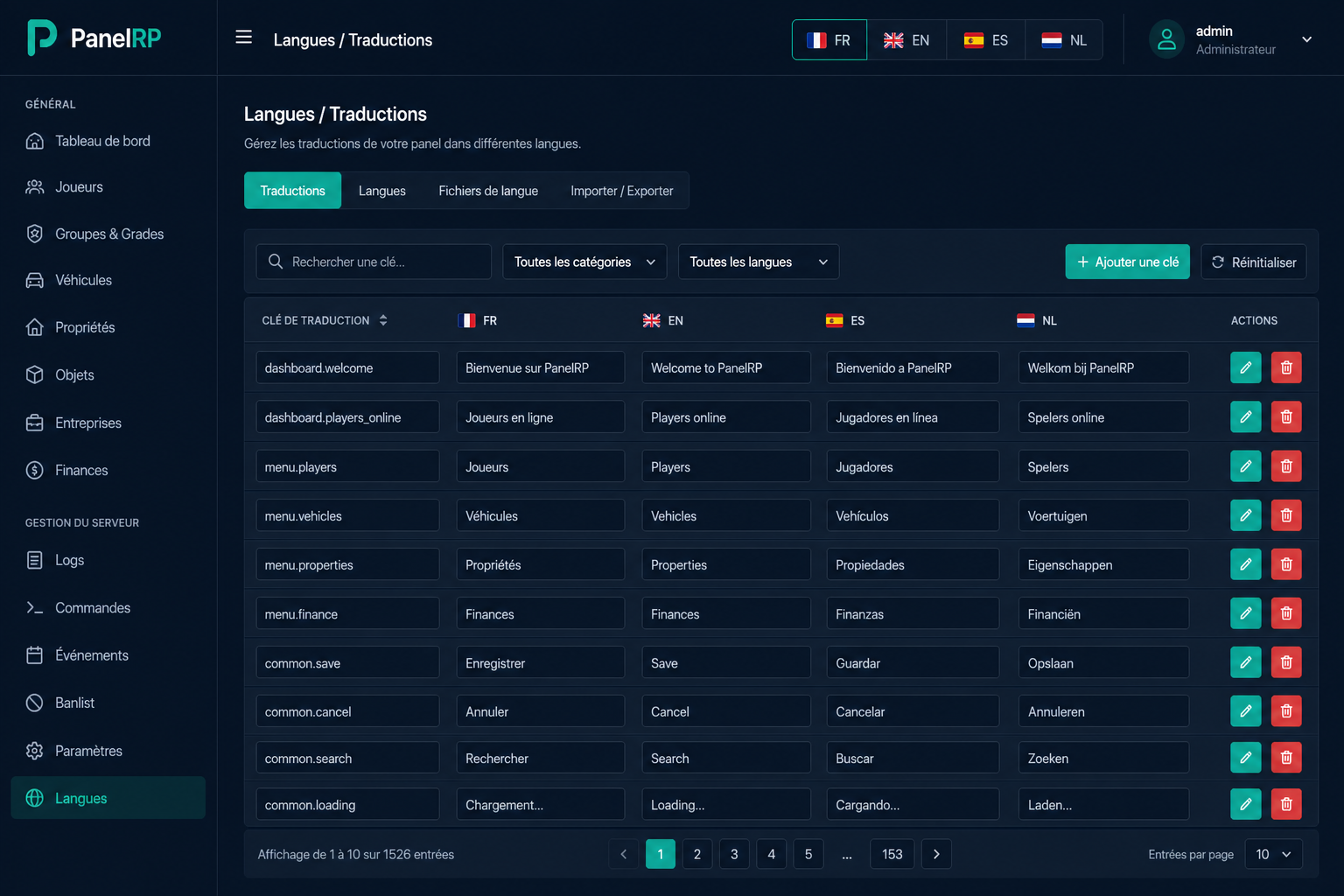Switch to the Fichiers de langue tab
The height and width of the screenshot is (896, 1344).
click(488, 191)
